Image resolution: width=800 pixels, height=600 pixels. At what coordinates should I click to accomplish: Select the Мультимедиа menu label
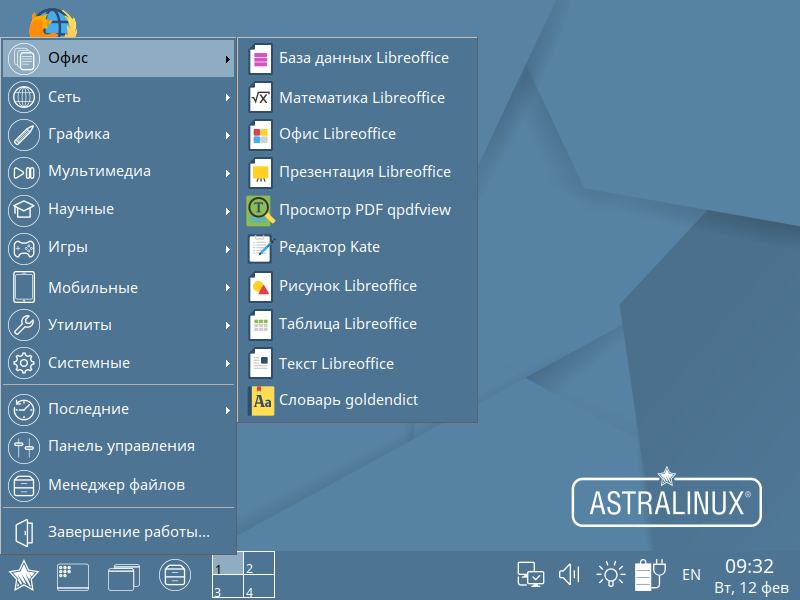99,171
